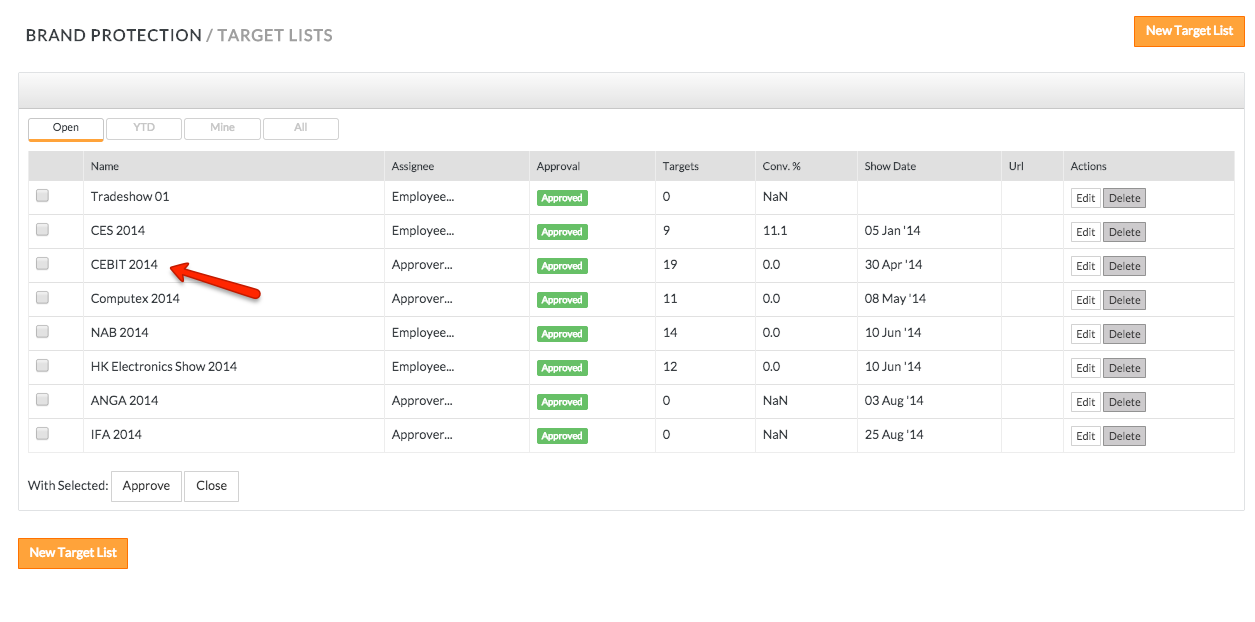
Task: Close the selected target lists
Action: (211, 486)
